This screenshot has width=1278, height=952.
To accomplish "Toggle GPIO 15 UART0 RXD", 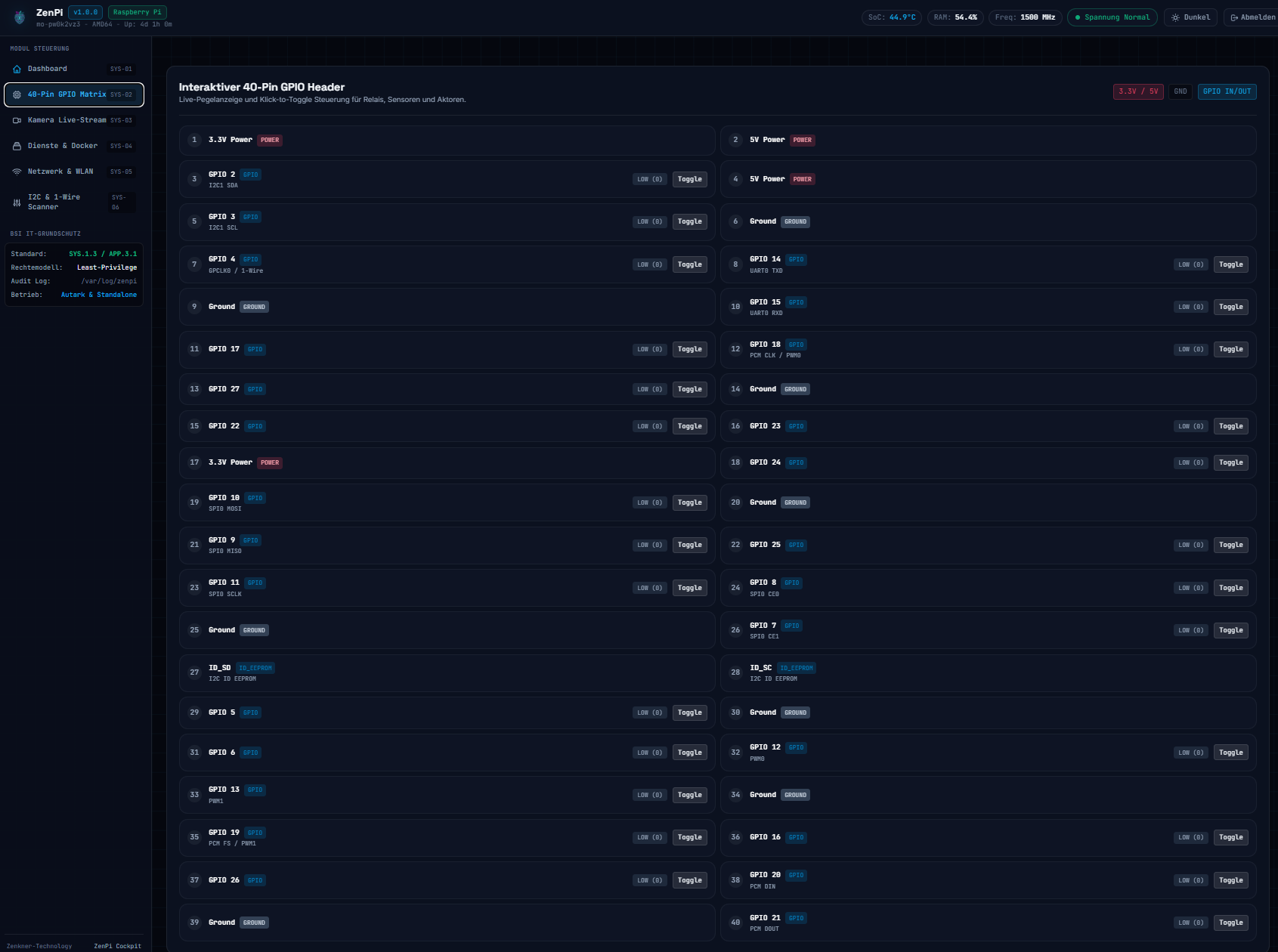I will click(1231, 307).
